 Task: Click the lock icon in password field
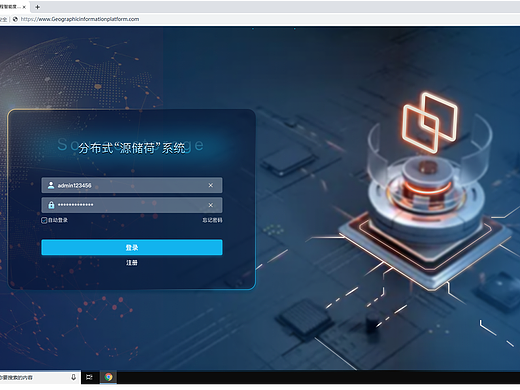(x=51, y=205)
